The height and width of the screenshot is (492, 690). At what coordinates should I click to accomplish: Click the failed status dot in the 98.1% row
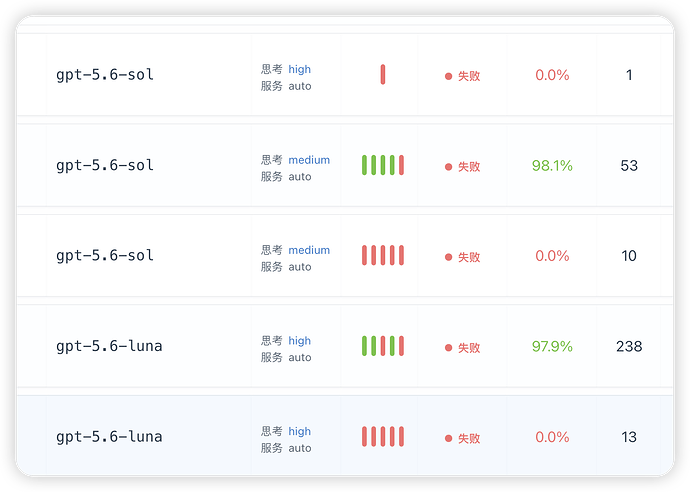[x=448, y=167]
